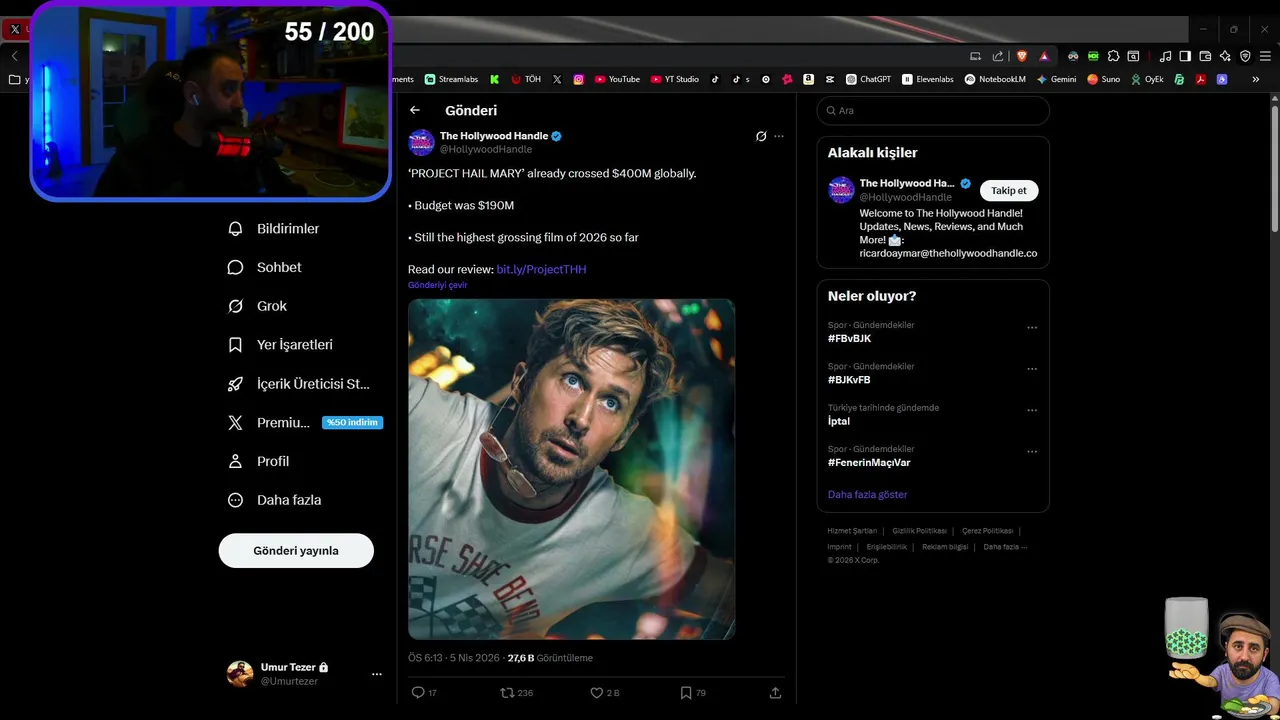Image resolution: width=1280 pixels, height=720 pixels.
Task: Open the Instagram bookmark icon
Action: pos(578,79)
